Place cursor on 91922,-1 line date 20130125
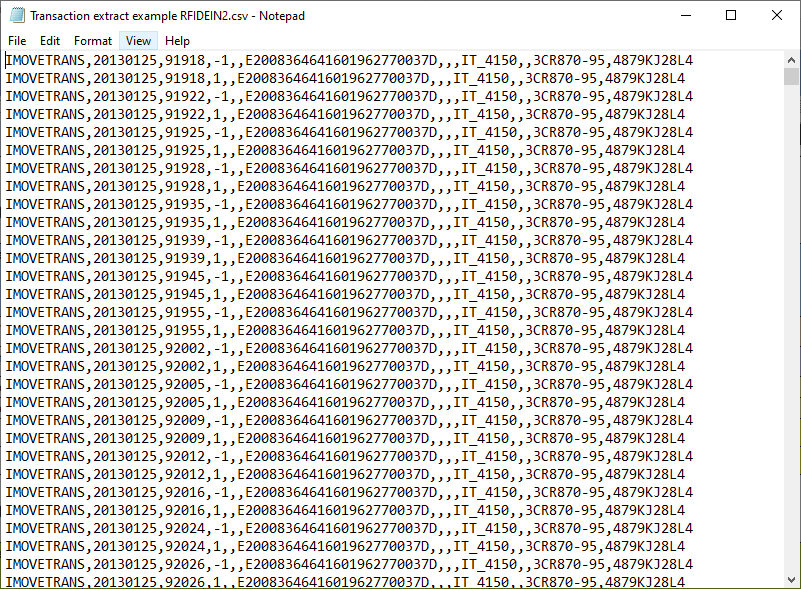 click(x=125, y=97)
